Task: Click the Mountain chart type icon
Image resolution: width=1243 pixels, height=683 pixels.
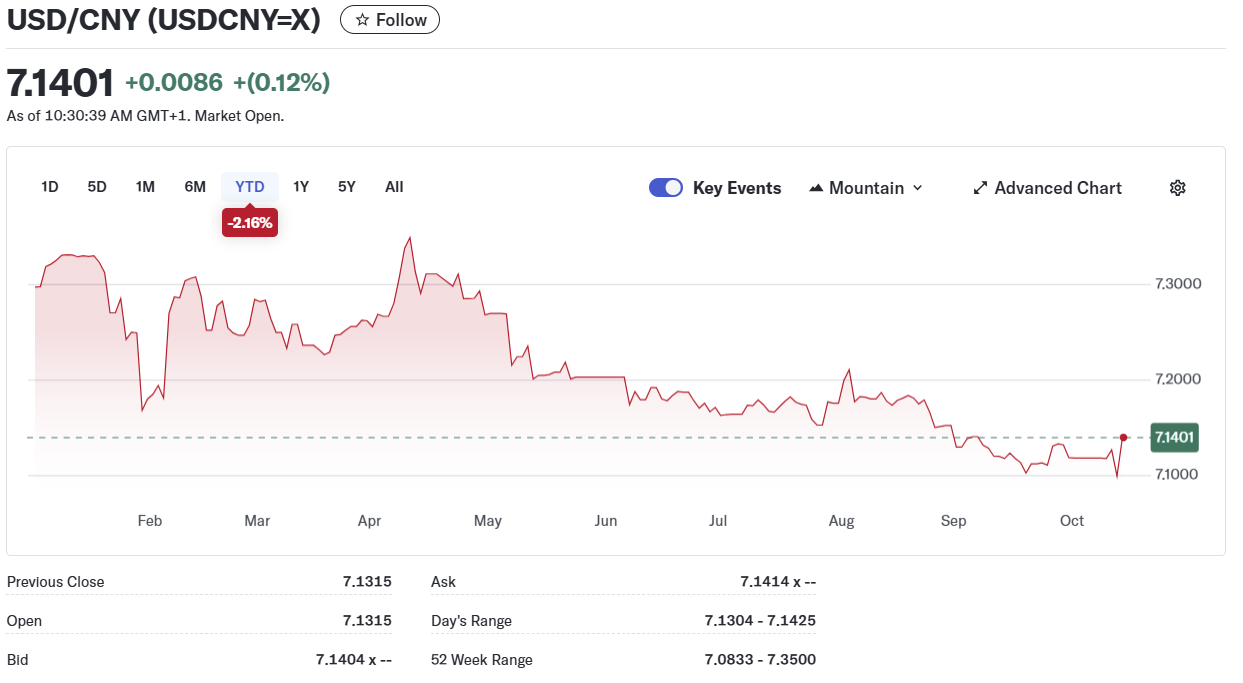Action: coord(816,188)
